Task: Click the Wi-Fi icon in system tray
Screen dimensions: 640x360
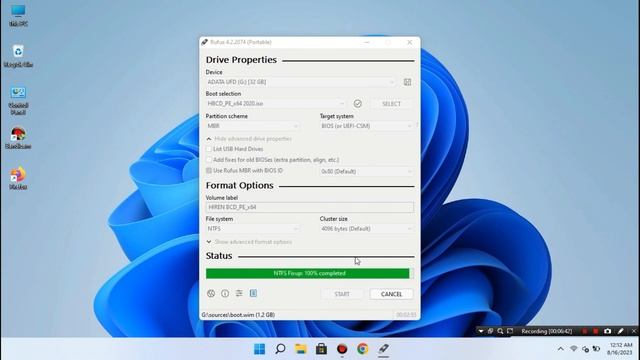Action: tap(573, 349)
